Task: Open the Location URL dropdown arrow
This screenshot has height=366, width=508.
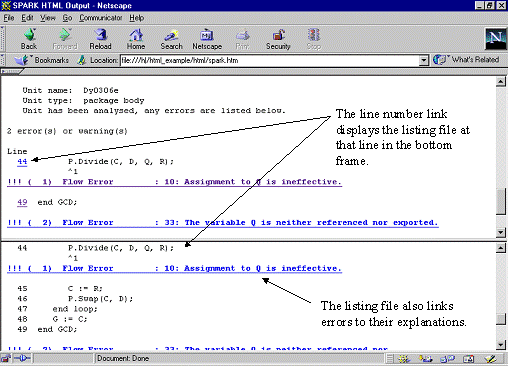Action: click(423, 60)
